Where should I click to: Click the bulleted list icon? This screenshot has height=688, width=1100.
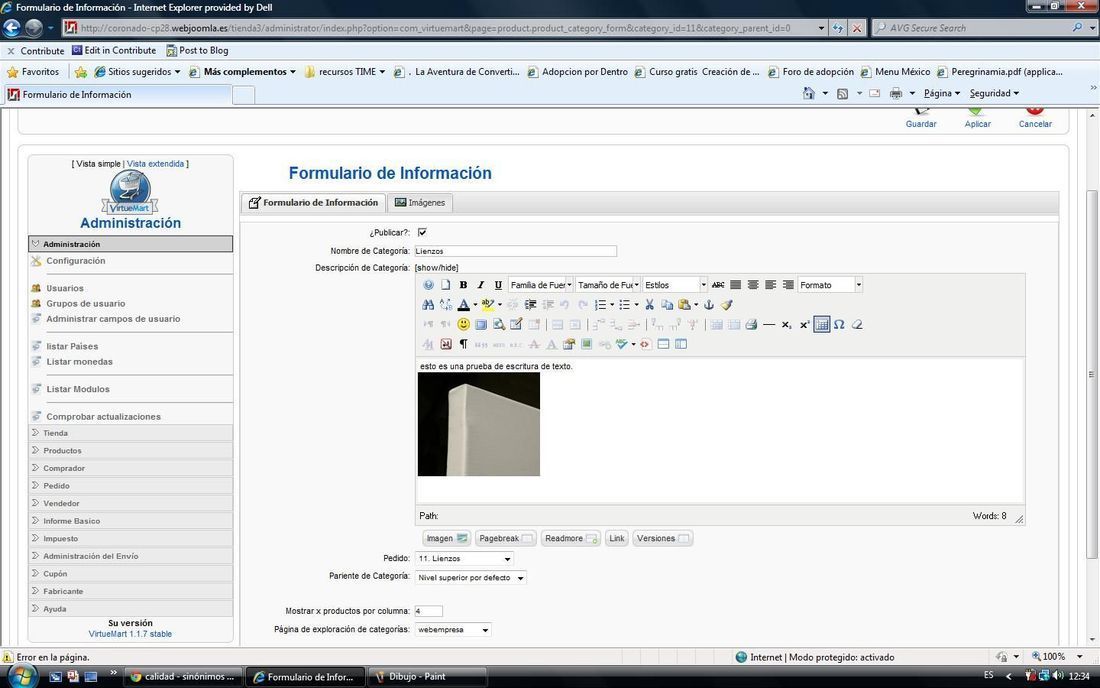624,304
